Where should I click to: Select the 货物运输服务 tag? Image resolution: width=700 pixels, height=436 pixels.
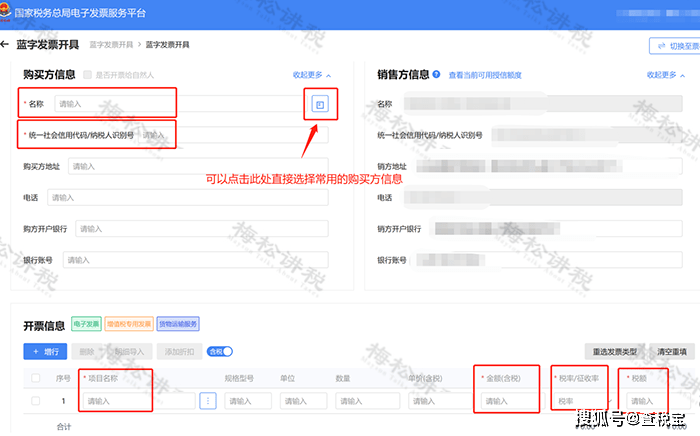click(178, 324)
